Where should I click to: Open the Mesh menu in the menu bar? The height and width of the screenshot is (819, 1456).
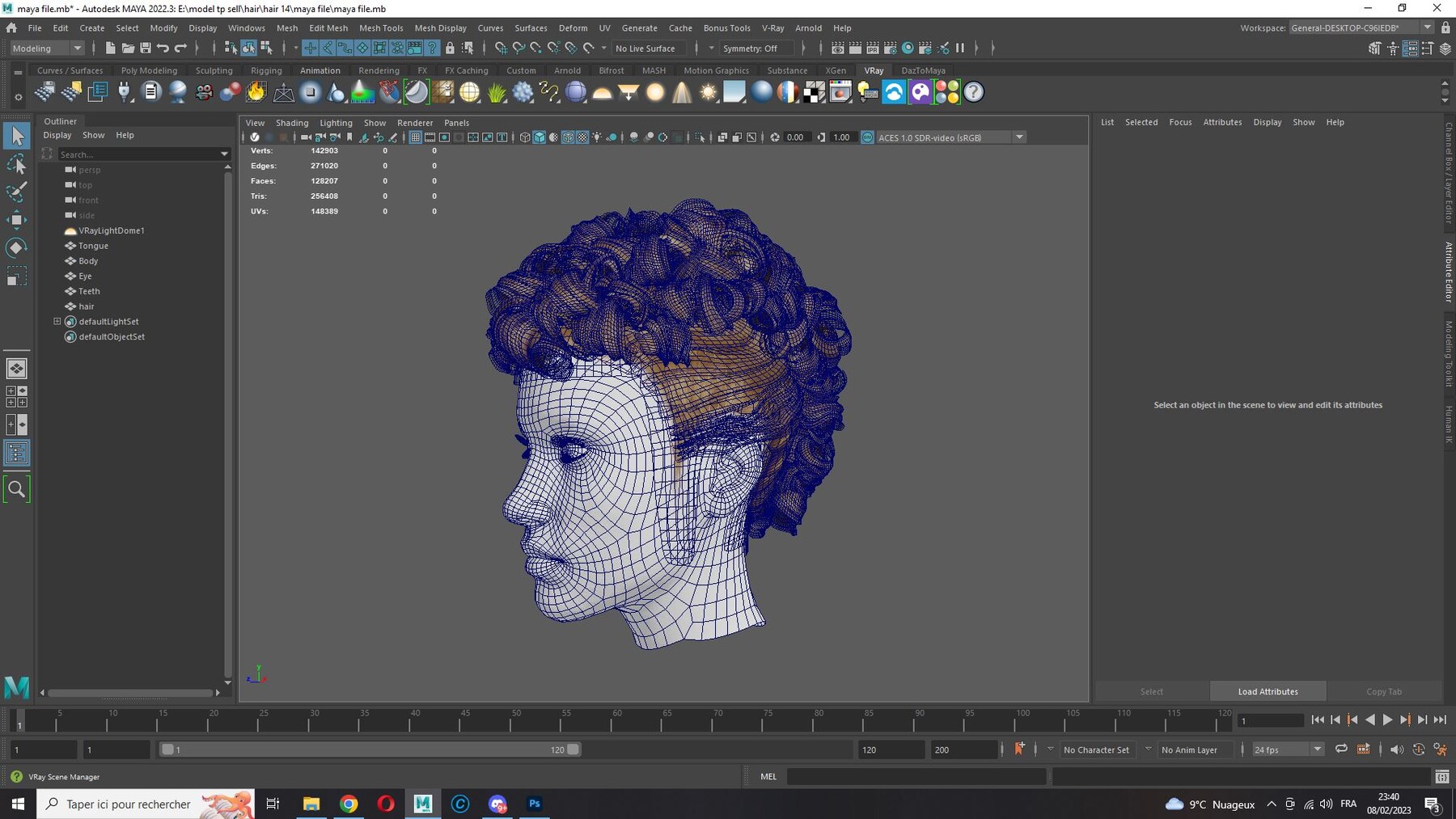[287, 27]
